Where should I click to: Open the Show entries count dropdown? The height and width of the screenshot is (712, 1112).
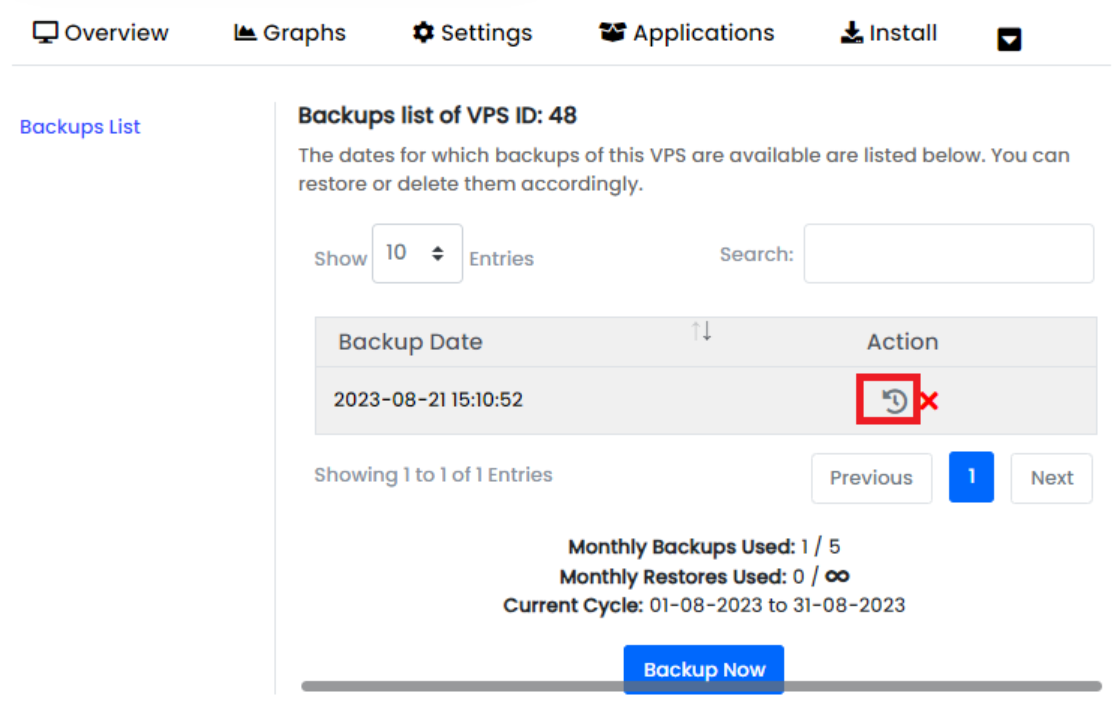click(x=417, y=254)
